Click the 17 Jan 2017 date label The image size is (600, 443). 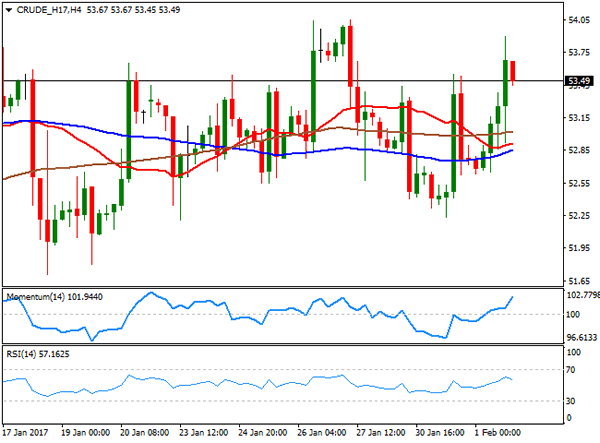pyautogui.click(x=25, y=433)
